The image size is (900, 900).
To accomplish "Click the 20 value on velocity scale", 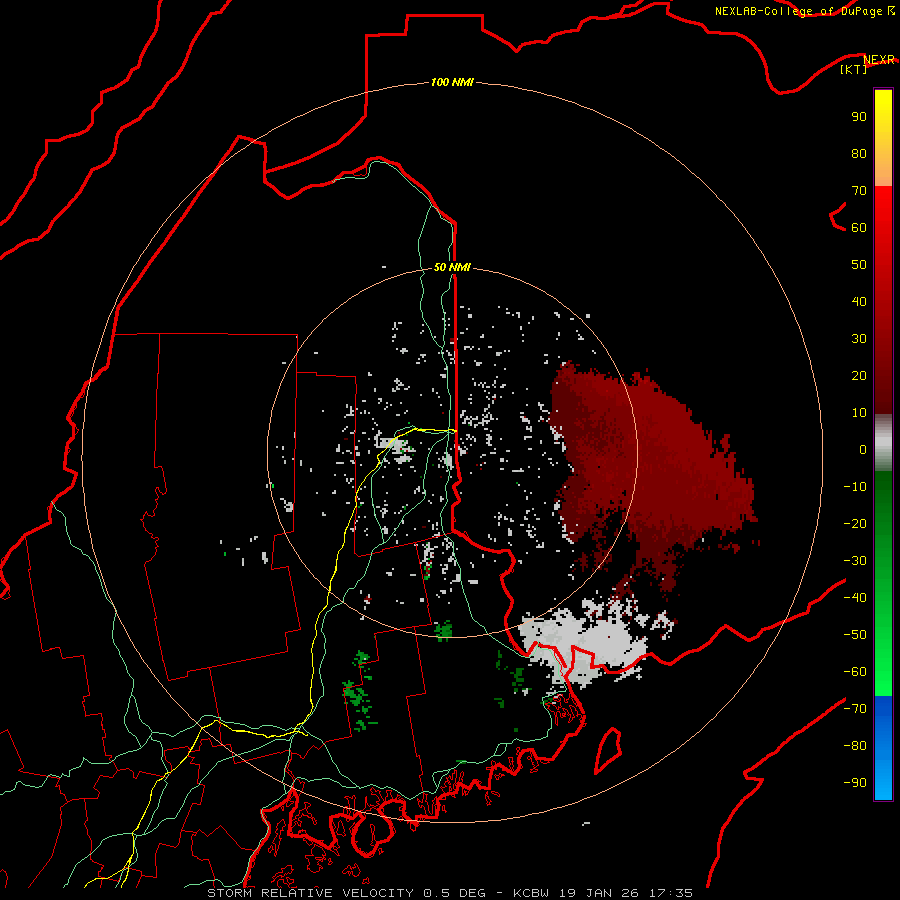I will [x=859, y=375].
